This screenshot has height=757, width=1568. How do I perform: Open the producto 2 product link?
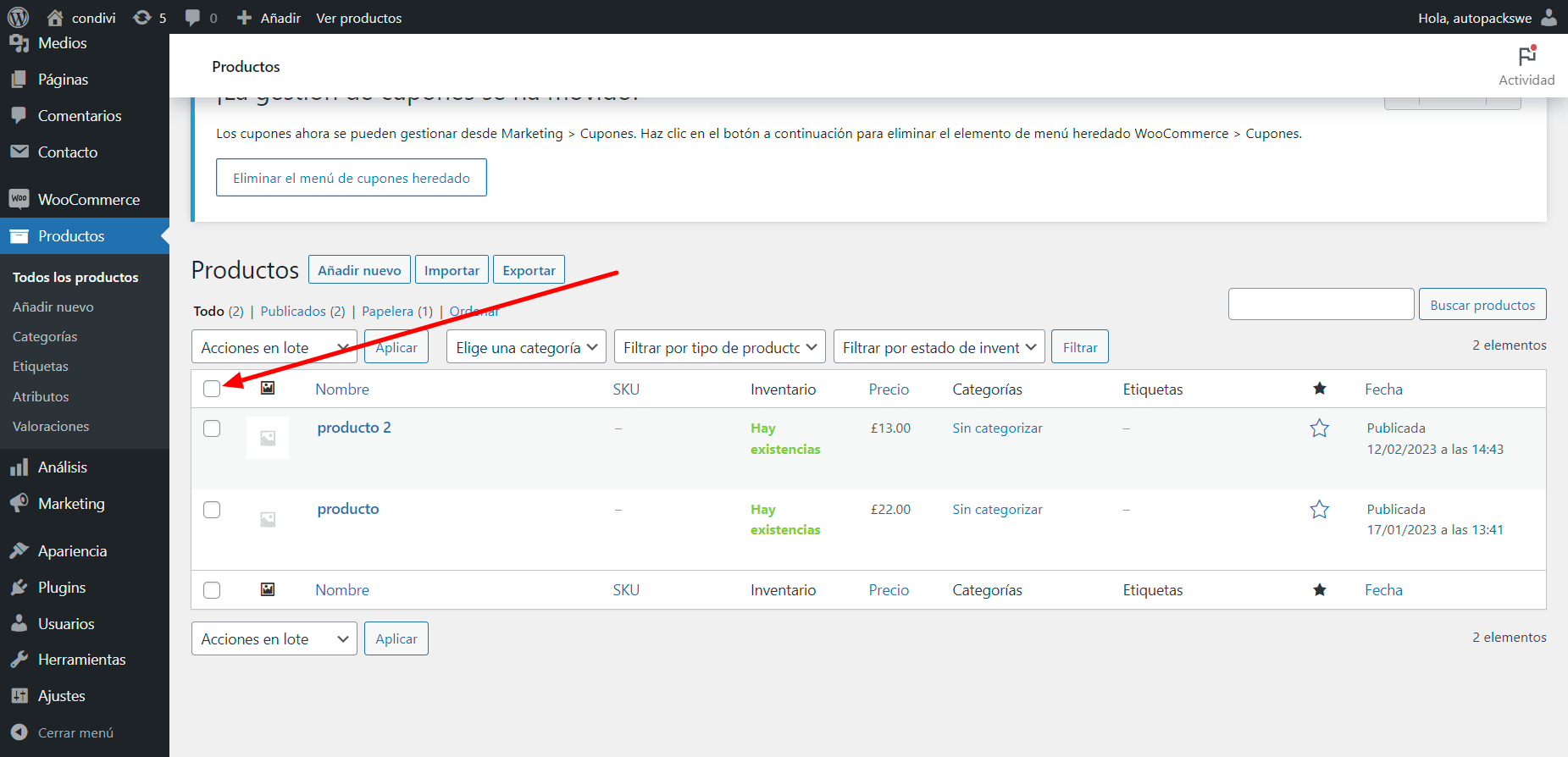click(354, 428)
